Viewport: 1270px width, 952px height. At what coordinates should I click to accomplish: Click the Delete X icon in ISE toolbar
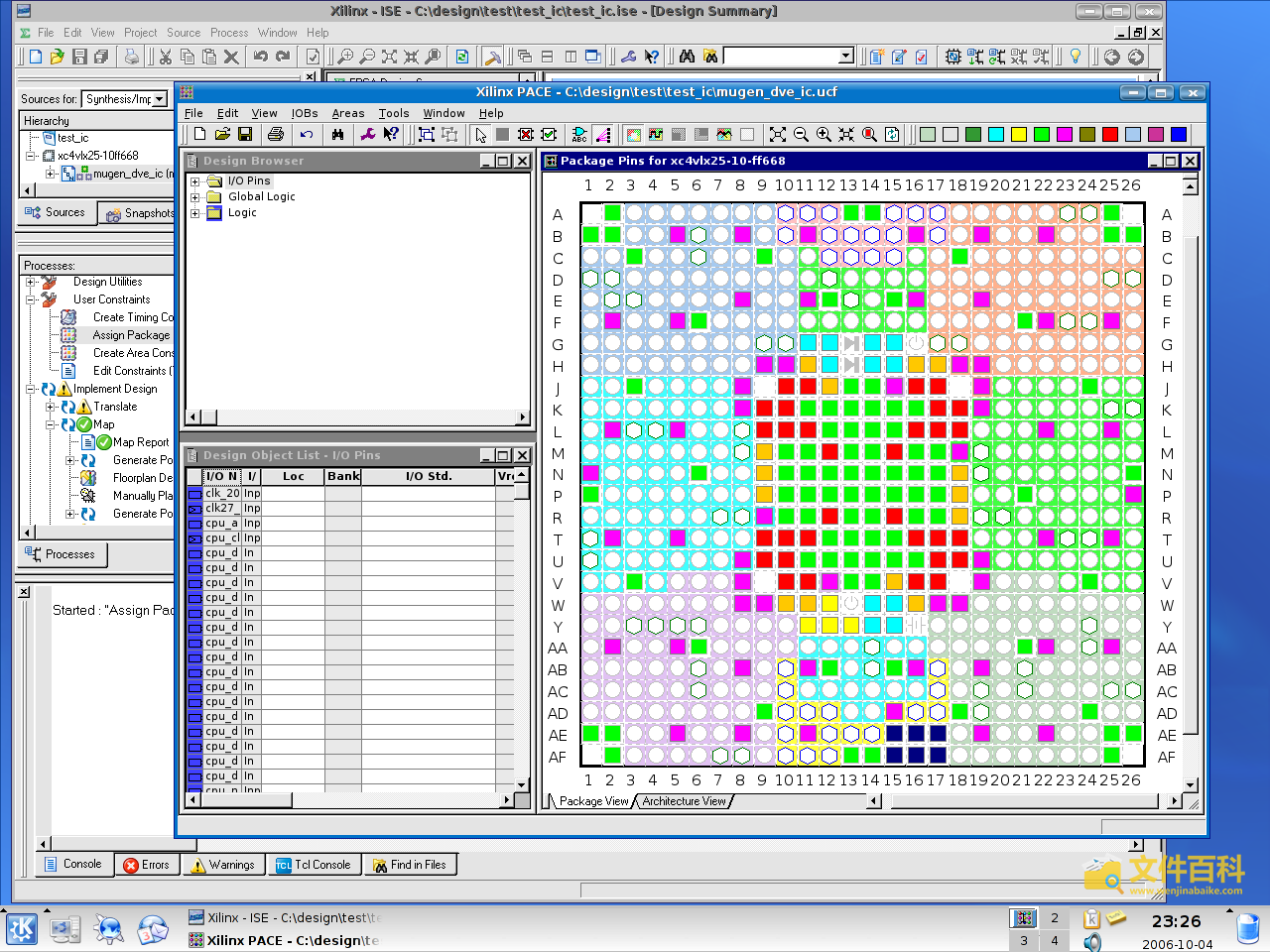[x=231, y=57]
